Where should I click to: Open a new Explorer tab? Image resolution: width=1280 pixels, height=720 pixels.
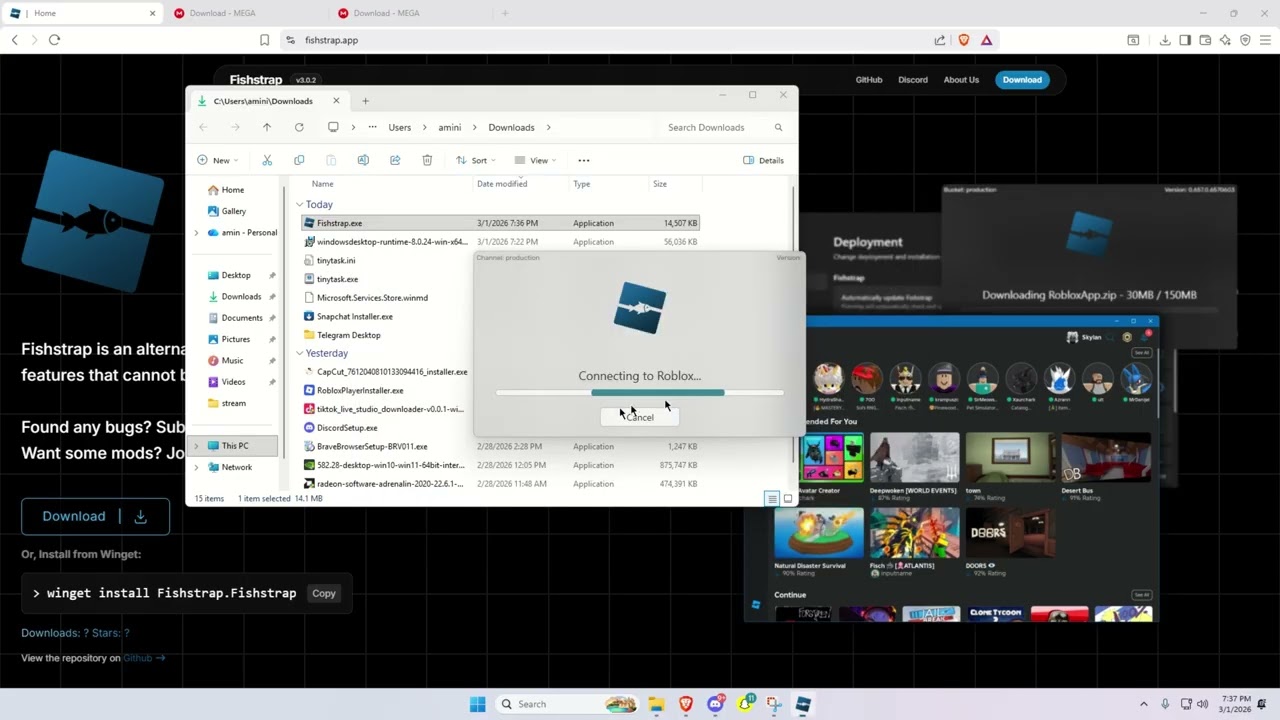[x=365, y=101]
